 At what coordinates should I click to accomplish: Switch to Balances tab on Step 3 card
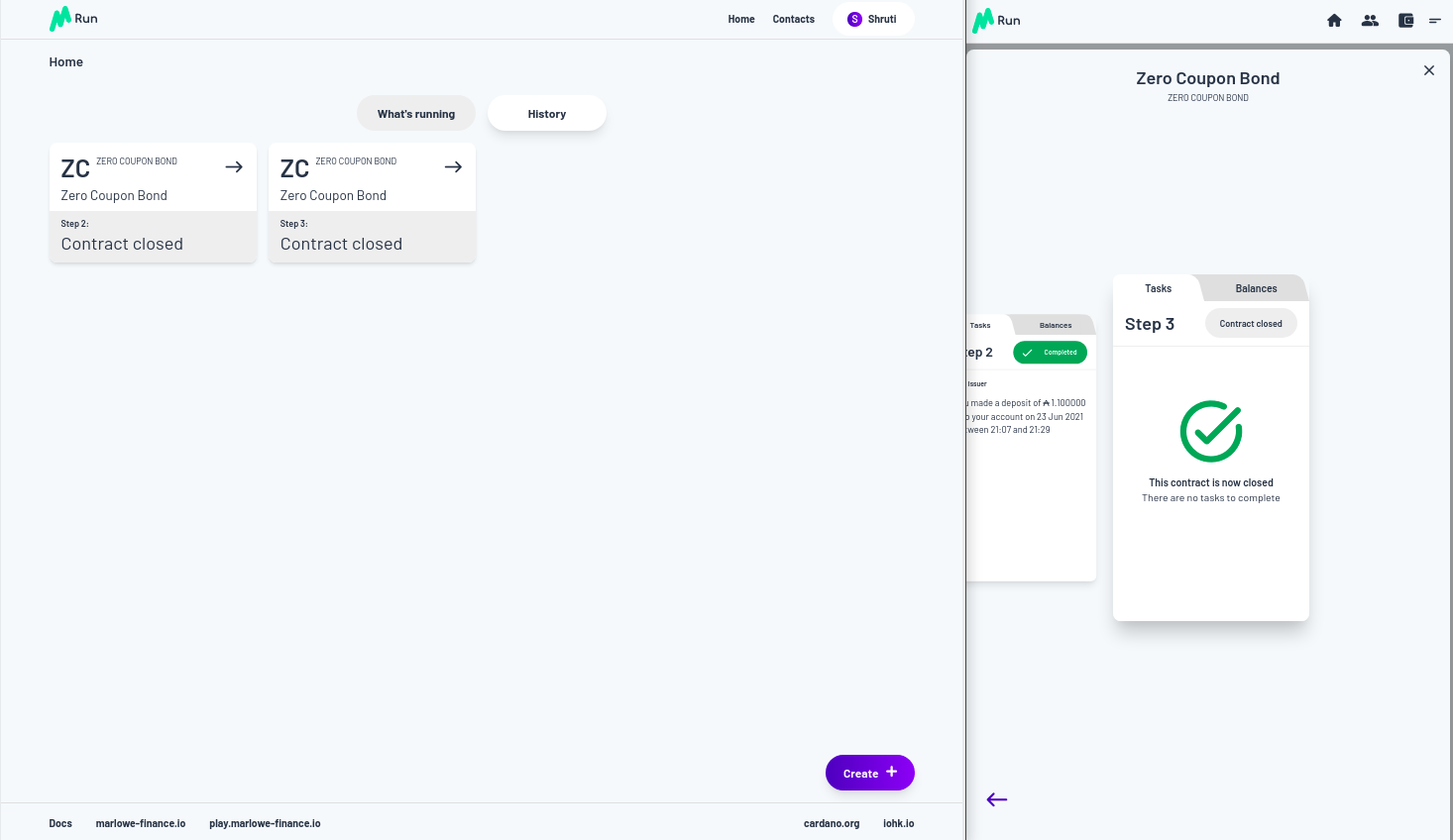tap(1256, 288)
